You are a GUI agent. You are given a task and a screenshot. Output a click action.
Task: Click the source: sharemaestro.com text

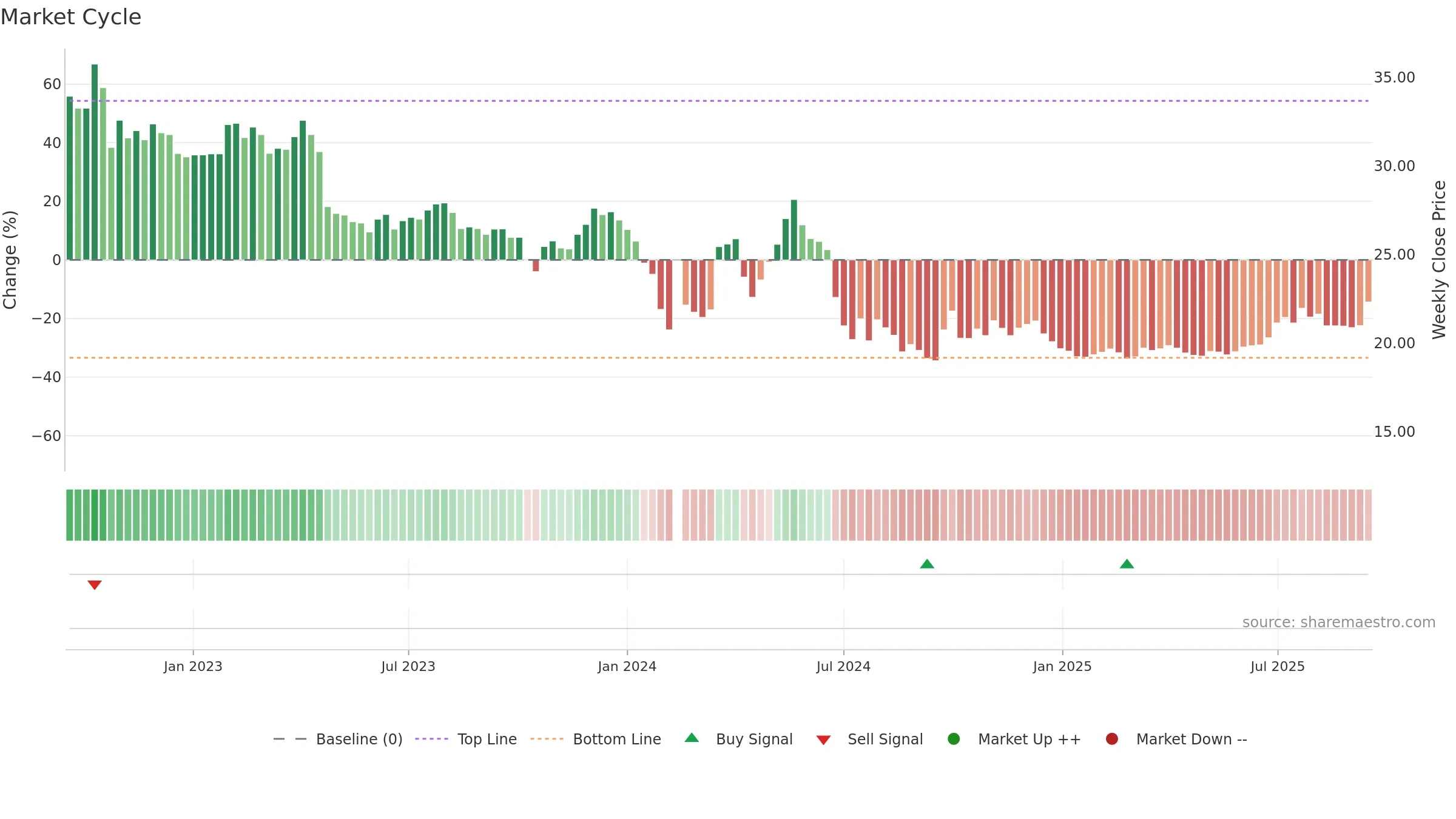(x=1339, y=622)
